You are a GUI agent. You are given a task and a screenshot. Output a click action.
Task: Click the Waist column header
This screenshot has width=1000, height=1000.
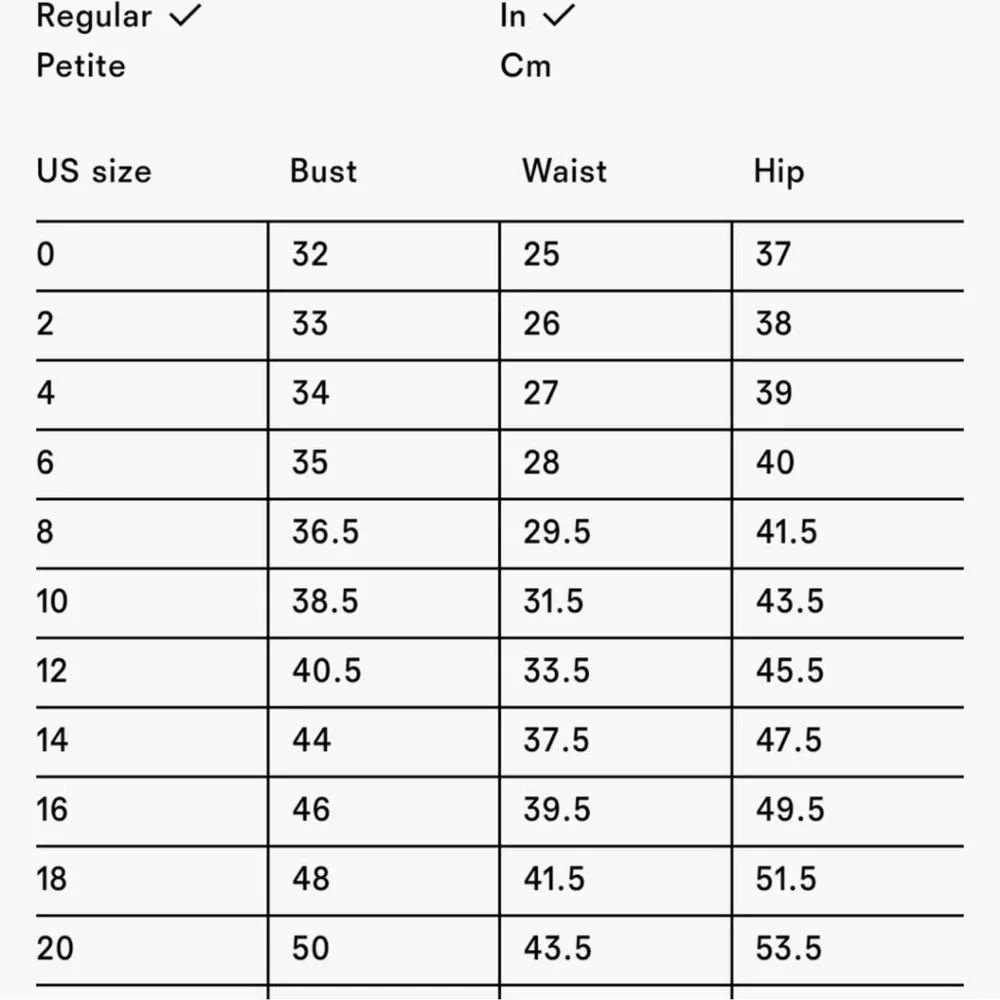click(x=564, y=171)
